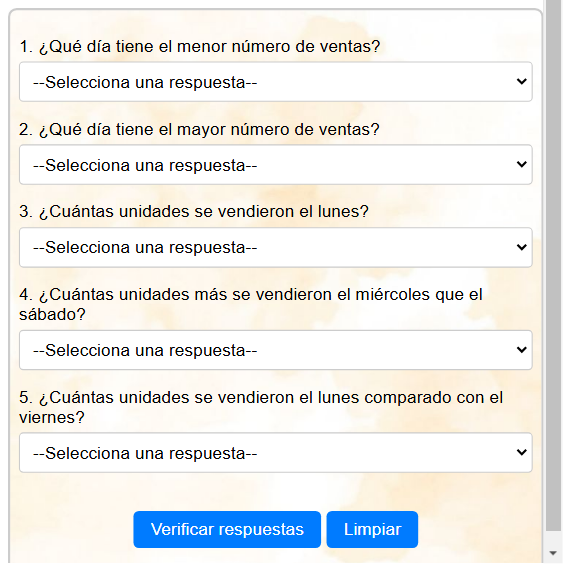Open the answer list for menor número de ventas
The height and width of the screenshot is (575, 573).
coord(275,82)
